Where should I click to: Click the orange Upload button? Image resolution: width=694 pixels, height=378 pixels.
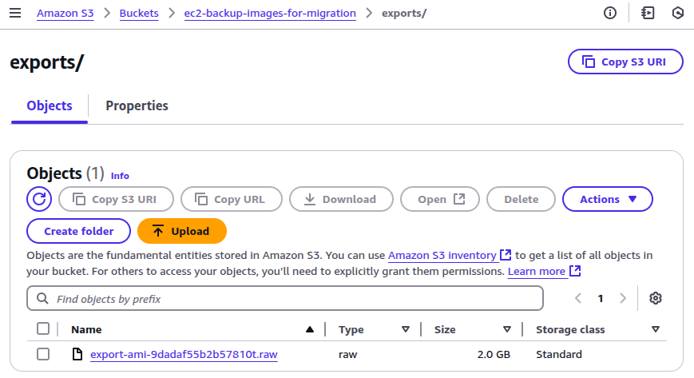point(182,231)
